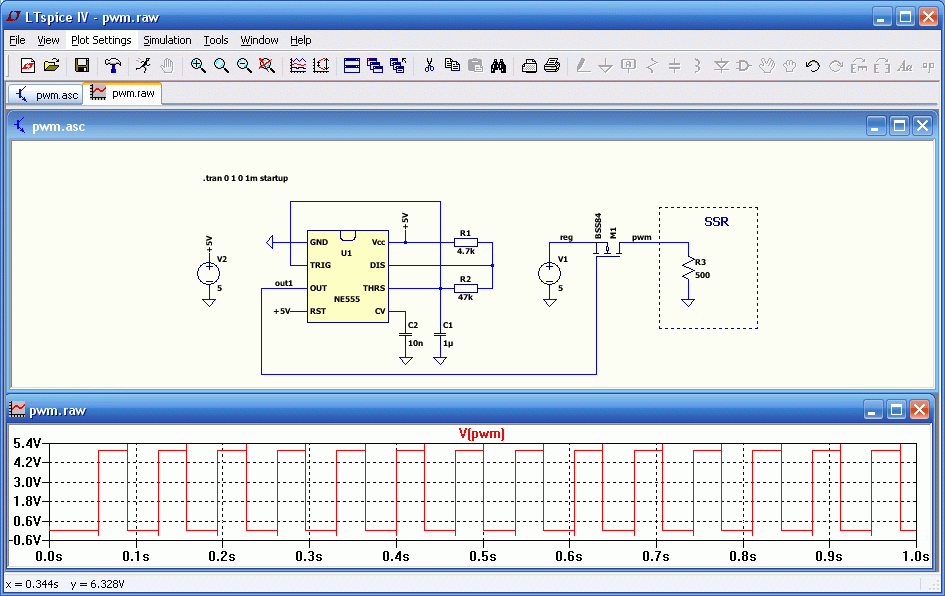Click the SSR box label

coord(717,222)
